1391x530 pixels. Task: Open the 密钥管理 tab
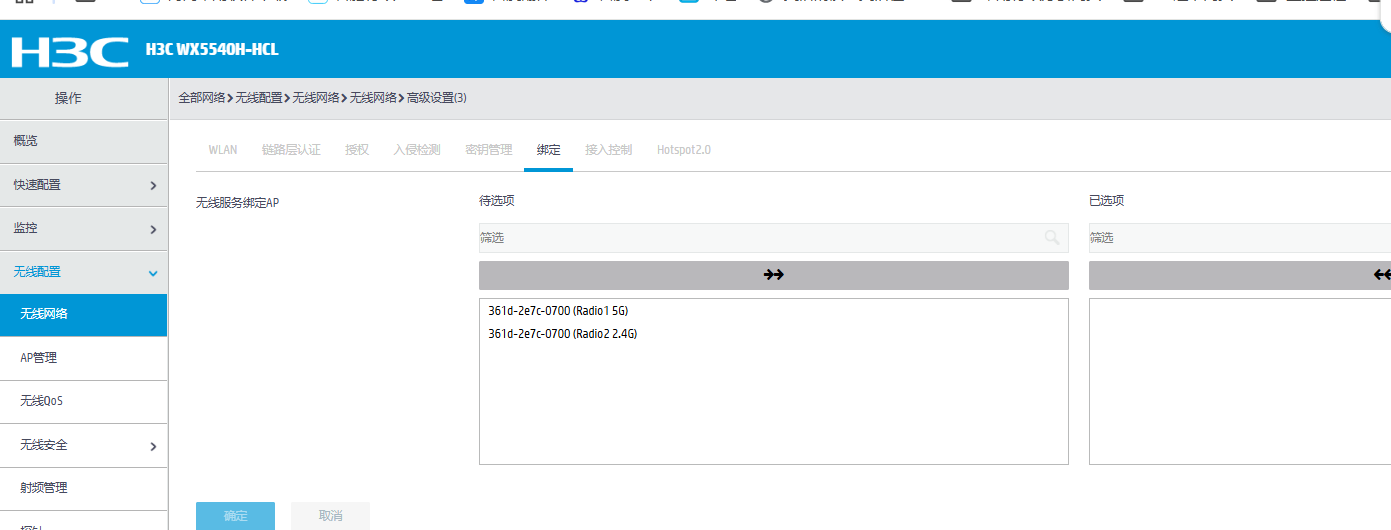pyautogui.click(x=488, y=150)
